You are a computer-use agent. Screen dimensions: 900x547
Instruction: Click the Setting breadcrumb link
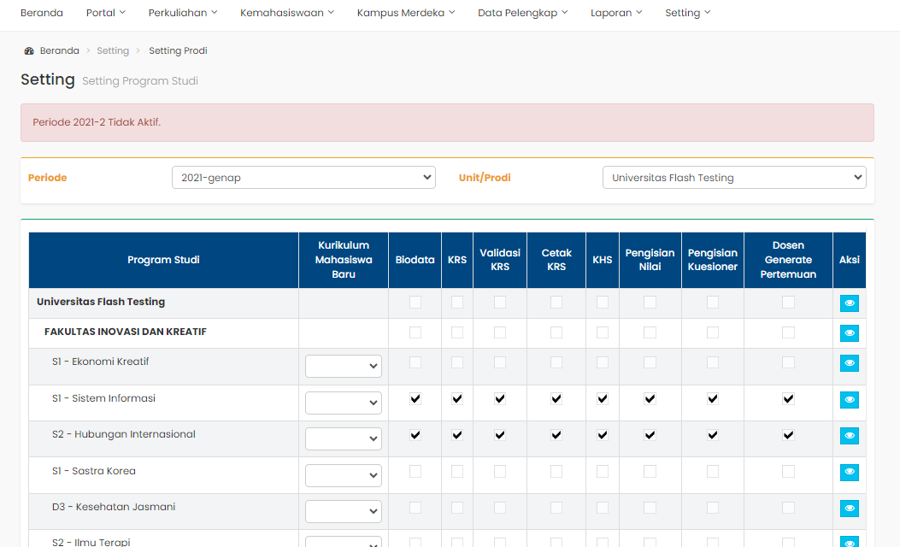click(x=113, y=51)
